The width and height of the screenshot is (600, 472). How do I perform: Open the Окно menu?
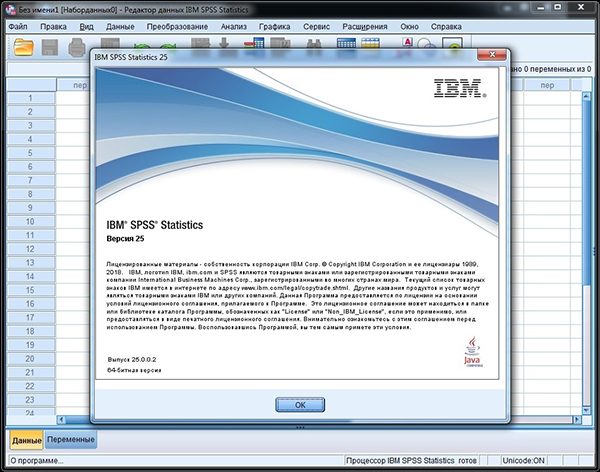pyautogui.click(x=409, y=27)
